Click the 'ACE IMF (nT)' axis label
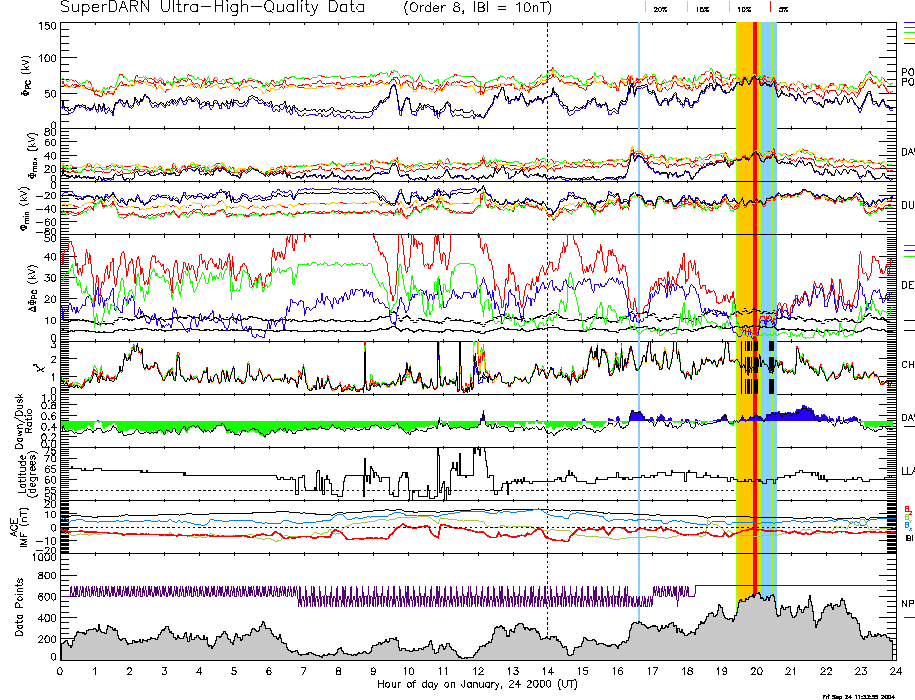This screenshot has height=700, width=915. pos(18,527)
